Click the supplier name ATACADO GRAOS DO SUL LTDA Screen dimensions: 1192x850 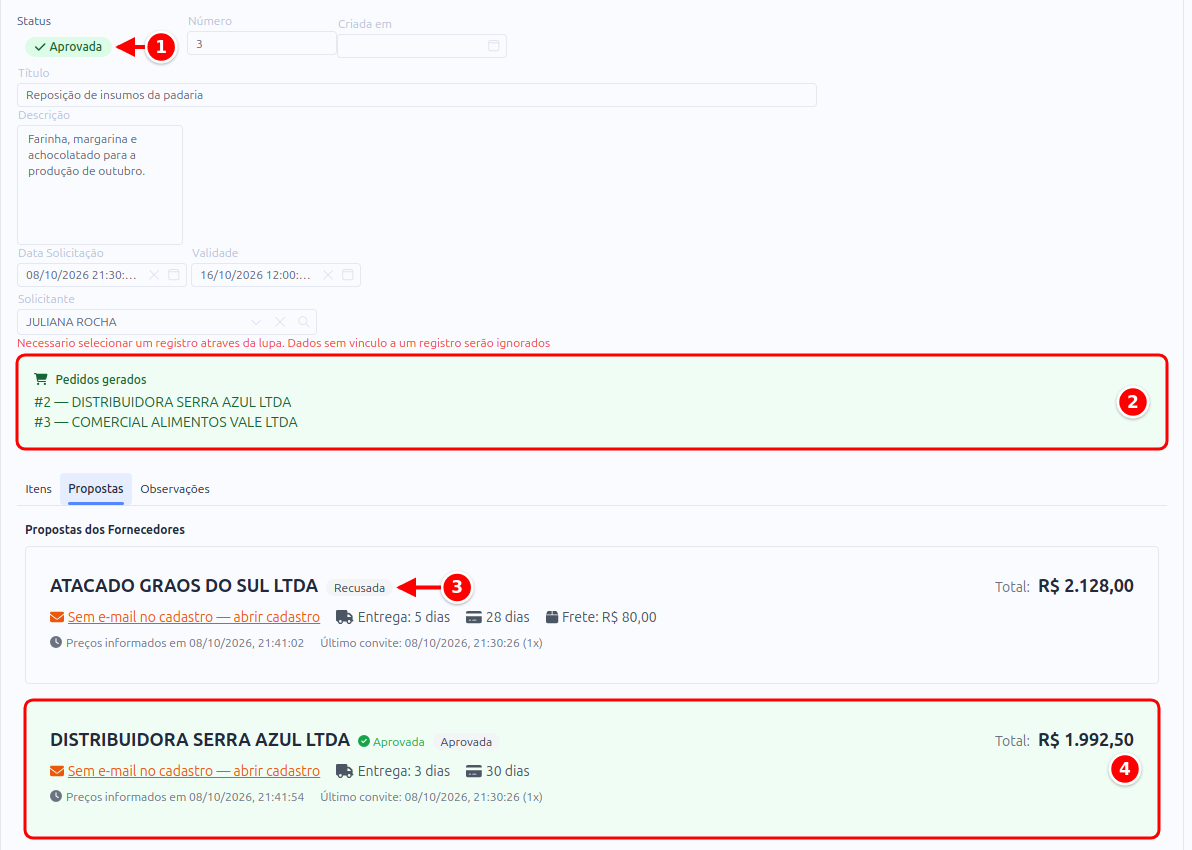coord(184,586)
